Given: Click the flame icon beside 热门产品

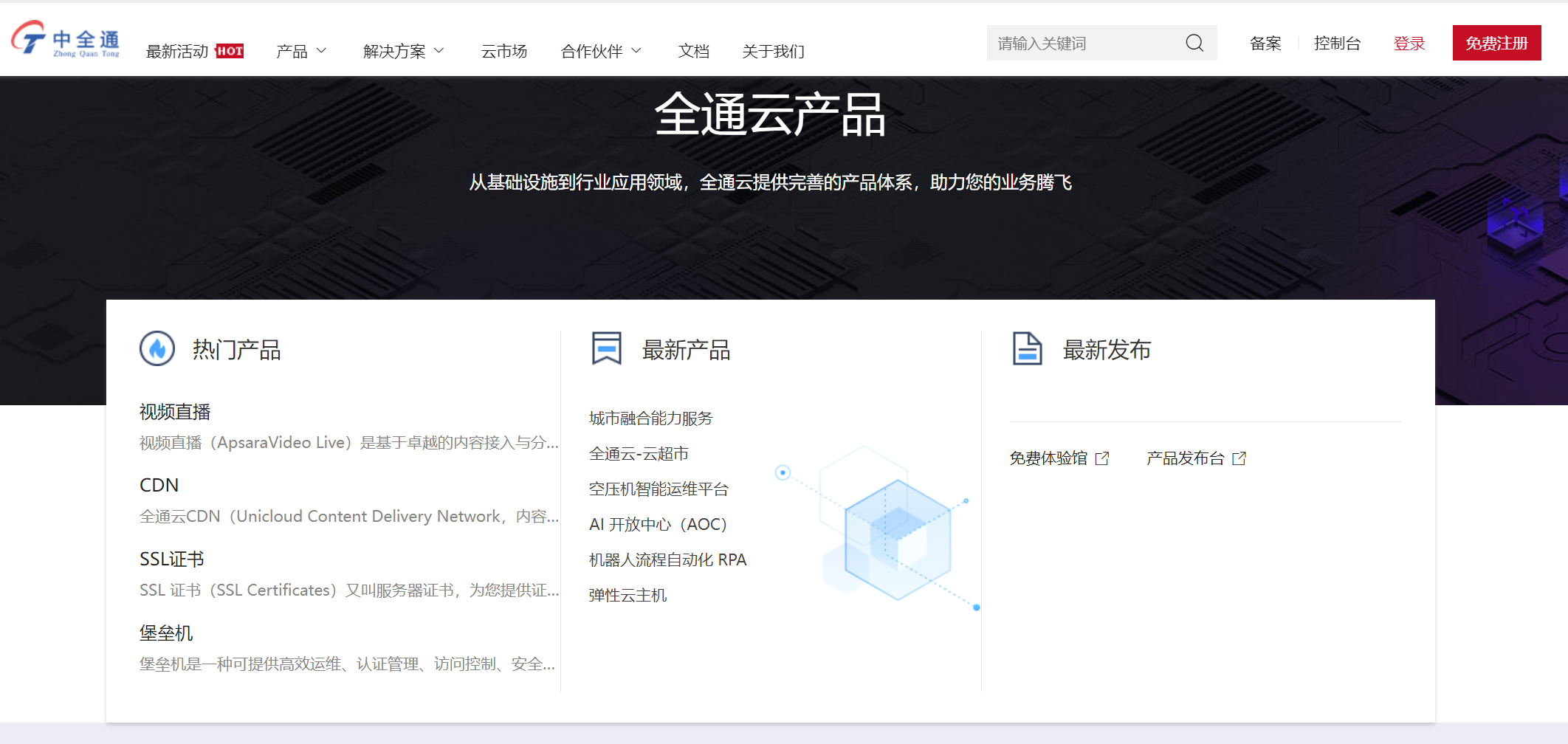Looking at the screenshot, I should click(157, 349).
